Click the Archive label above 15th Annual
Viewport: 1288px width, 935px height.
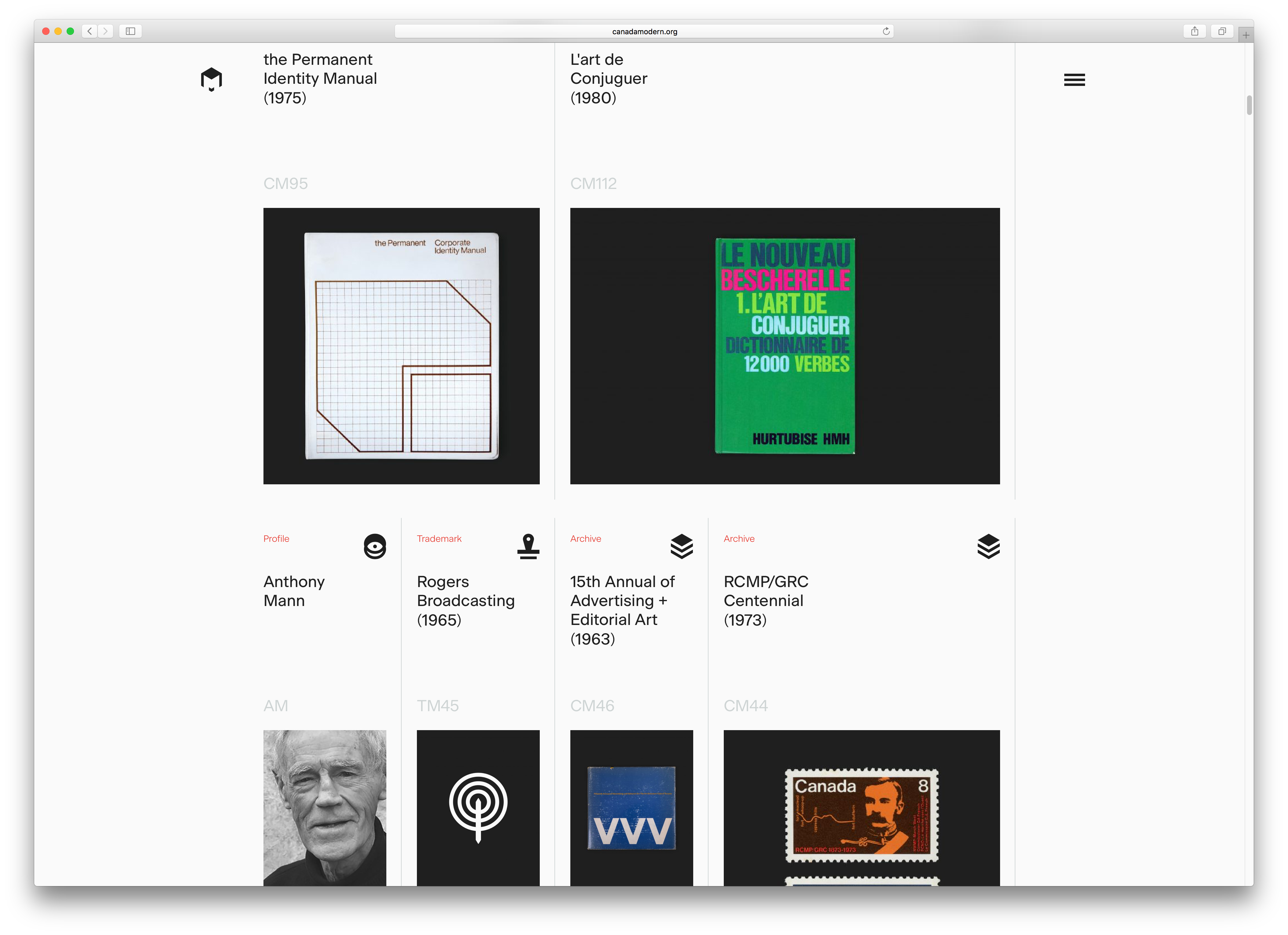point(586,538)
